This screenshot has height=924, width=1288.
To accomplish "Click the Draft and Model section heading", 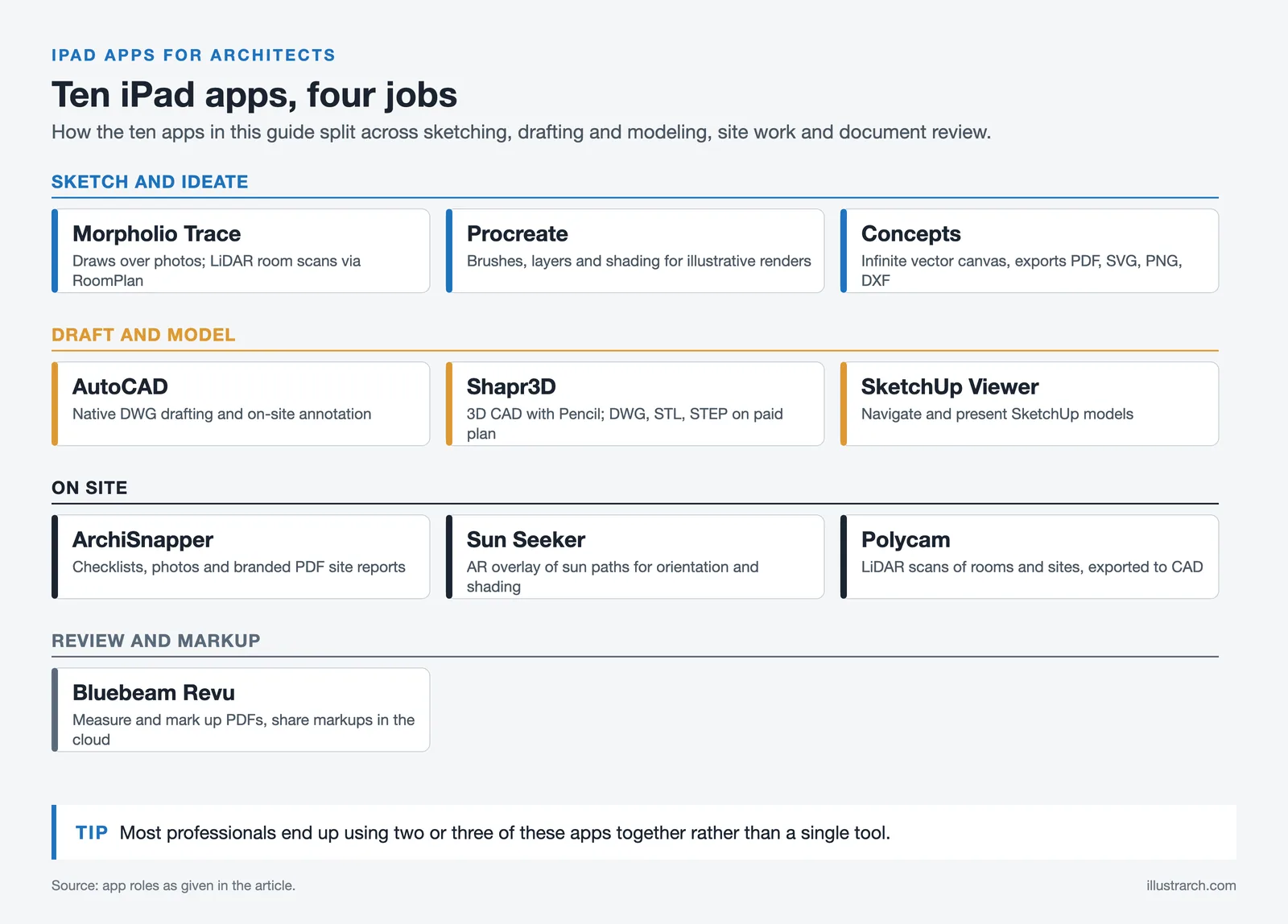I will [143, 335].
